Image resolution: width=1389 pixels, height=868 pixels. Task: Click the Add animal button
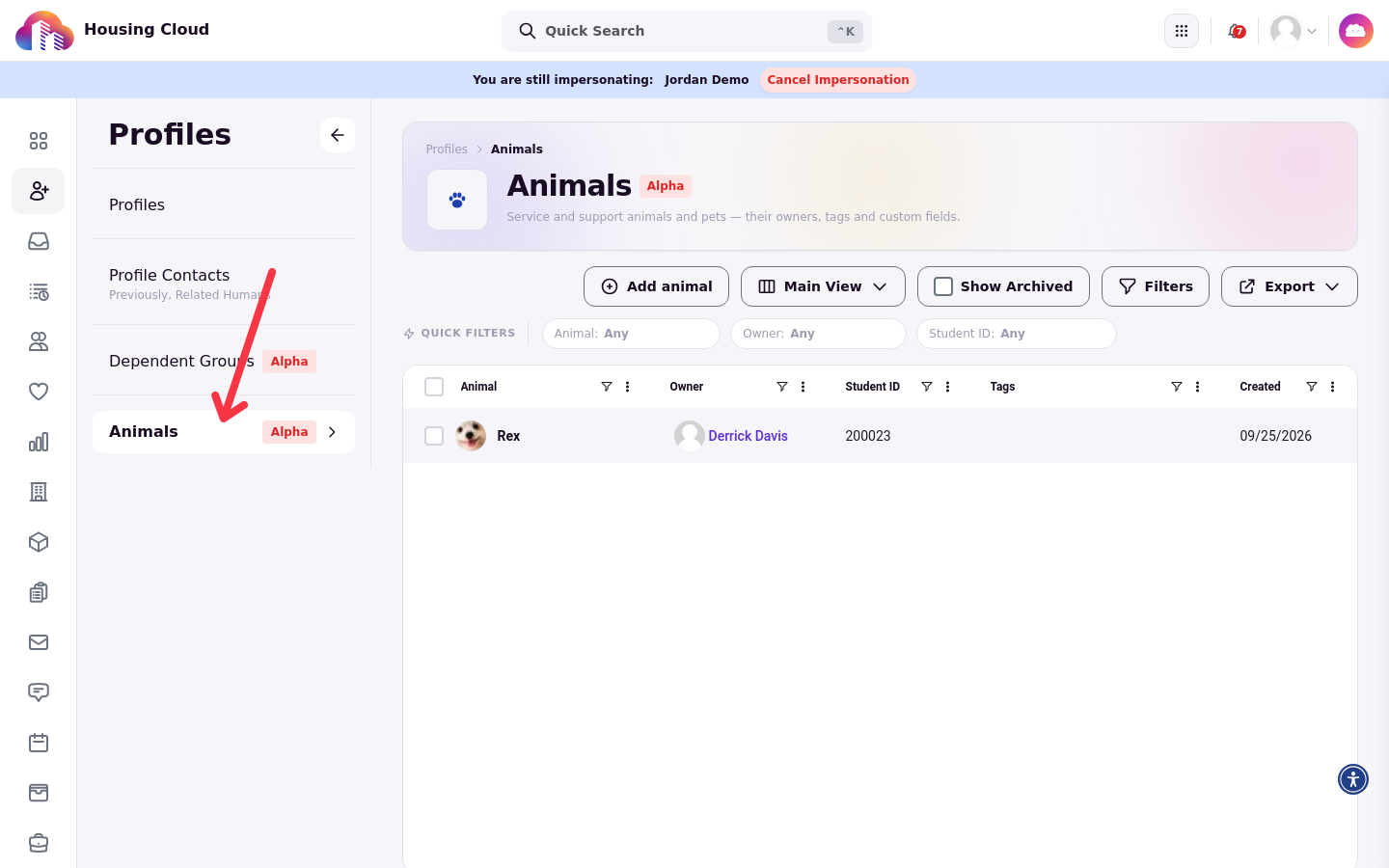pos(656,286)
